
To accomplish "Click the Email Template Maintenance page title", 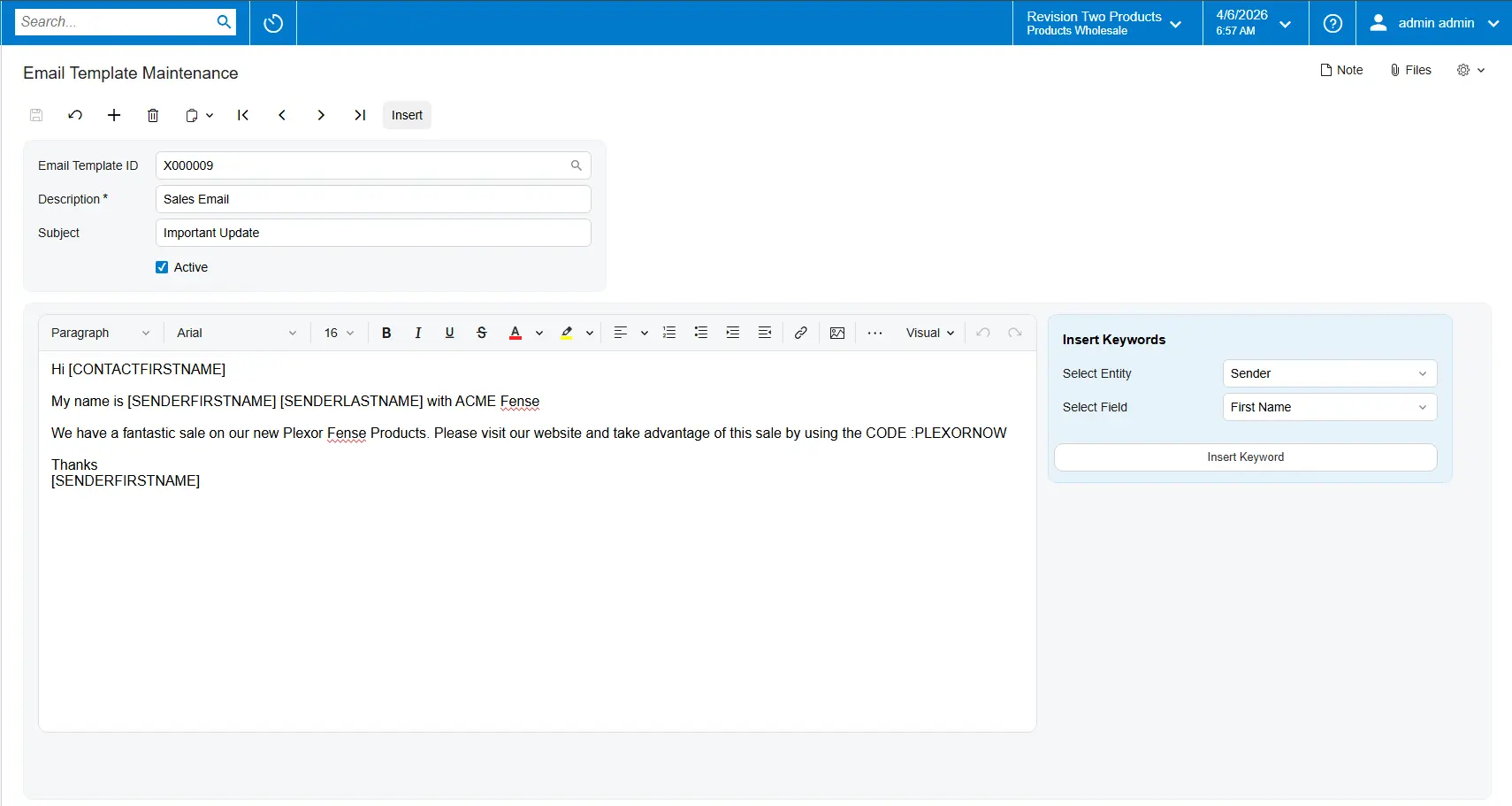I will point(131,73).
